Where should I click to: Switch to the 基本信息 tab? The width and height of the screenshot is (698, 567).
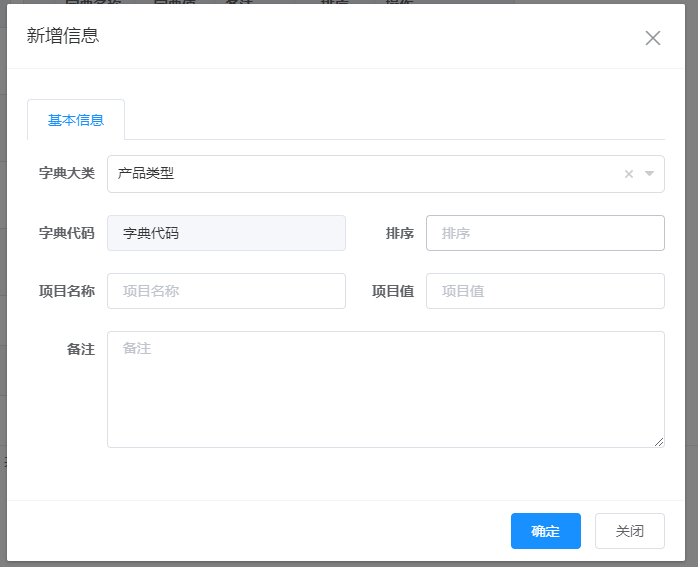[76, 120]
